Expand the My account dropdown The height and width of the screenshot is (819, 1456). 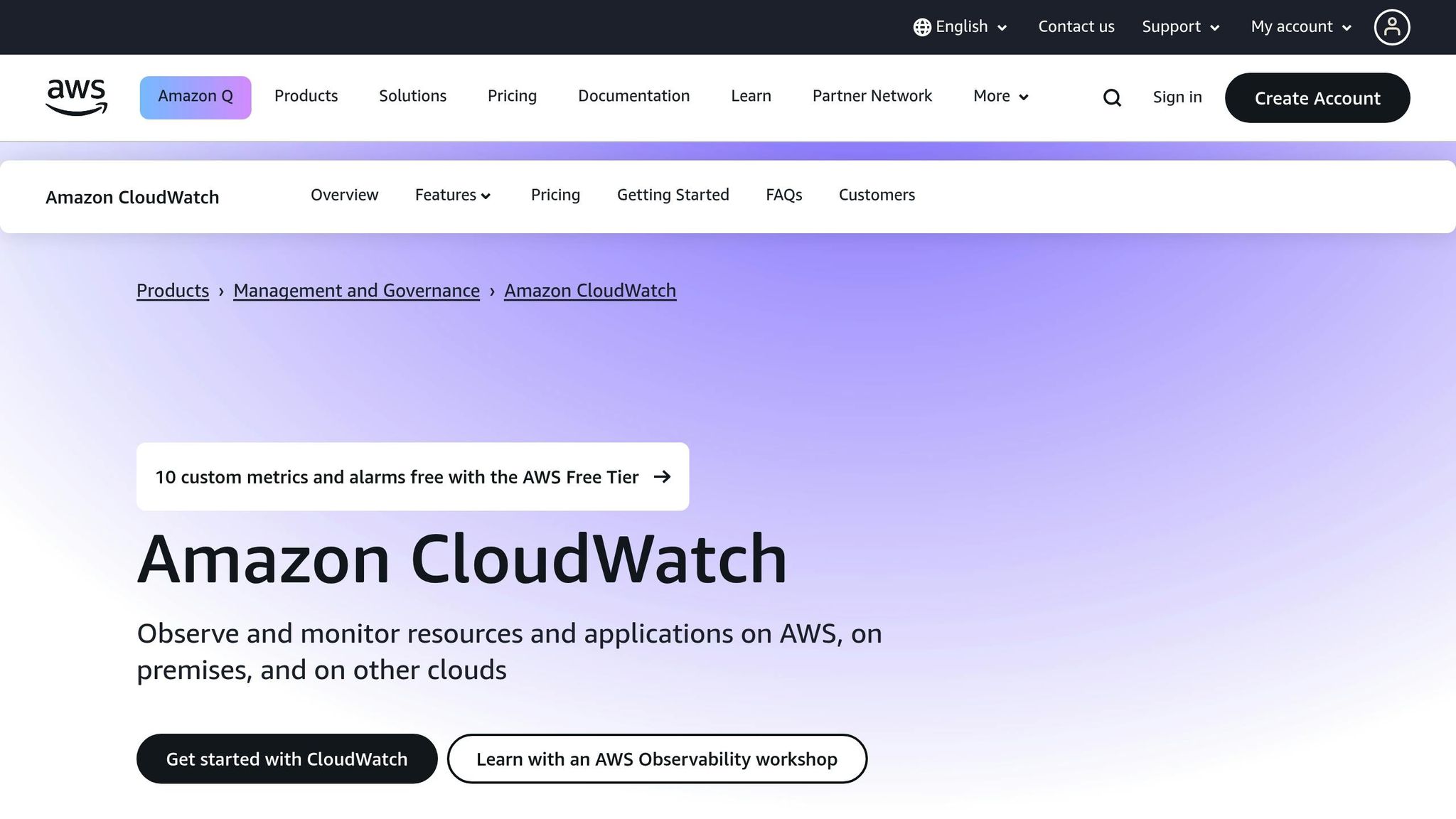click(x=1301, y=27)
